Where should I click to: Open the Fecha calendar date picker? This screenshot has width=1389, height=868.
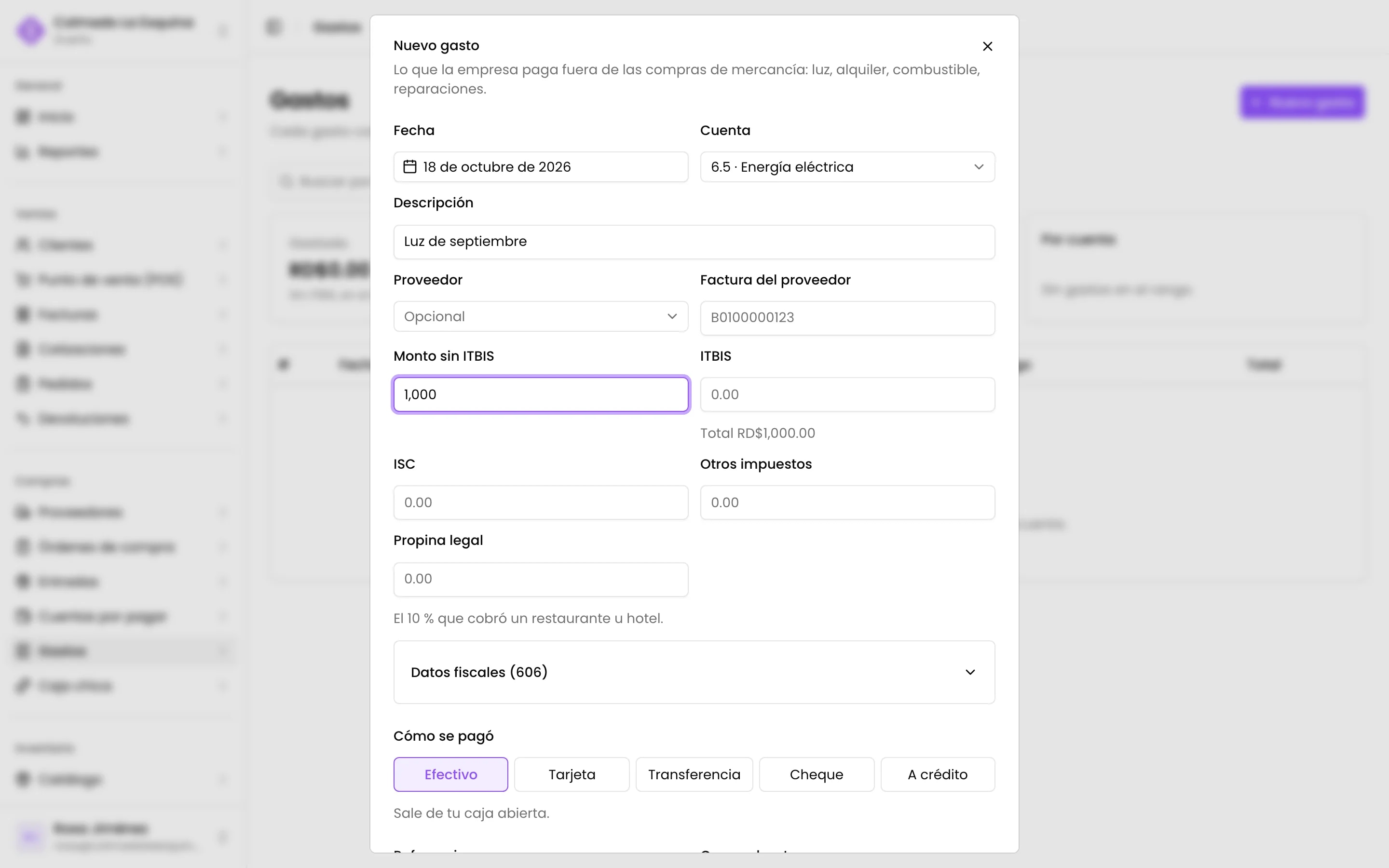pyautogui.click(x=541, y=167)
